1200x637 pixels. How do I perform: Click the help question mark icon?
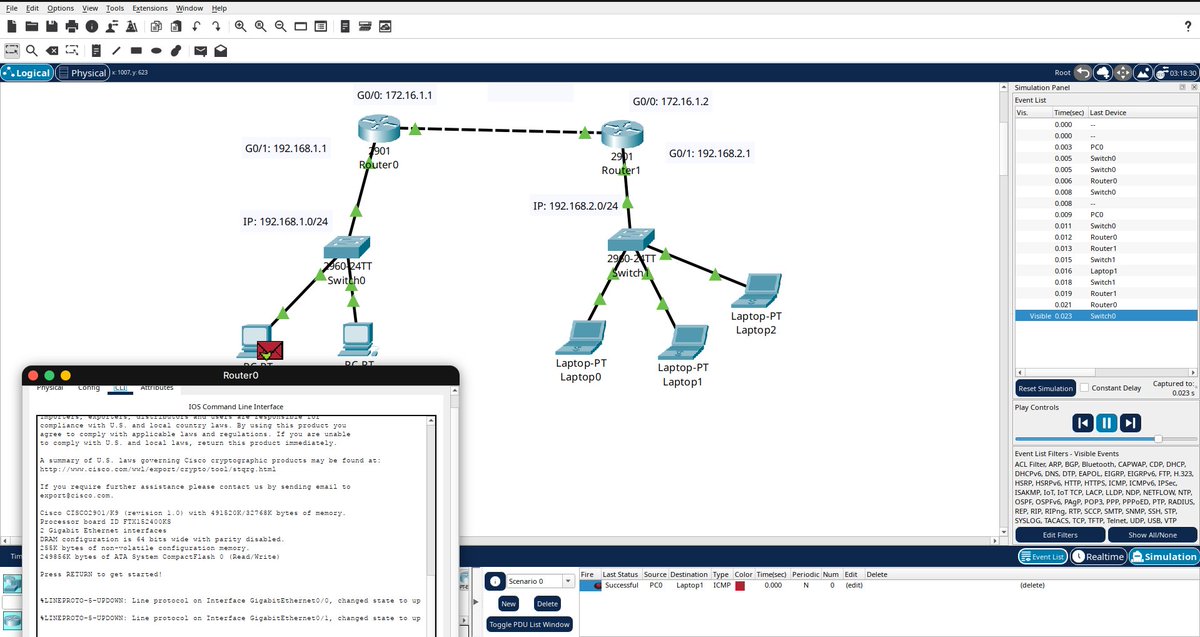click(x=1187, y=26)
